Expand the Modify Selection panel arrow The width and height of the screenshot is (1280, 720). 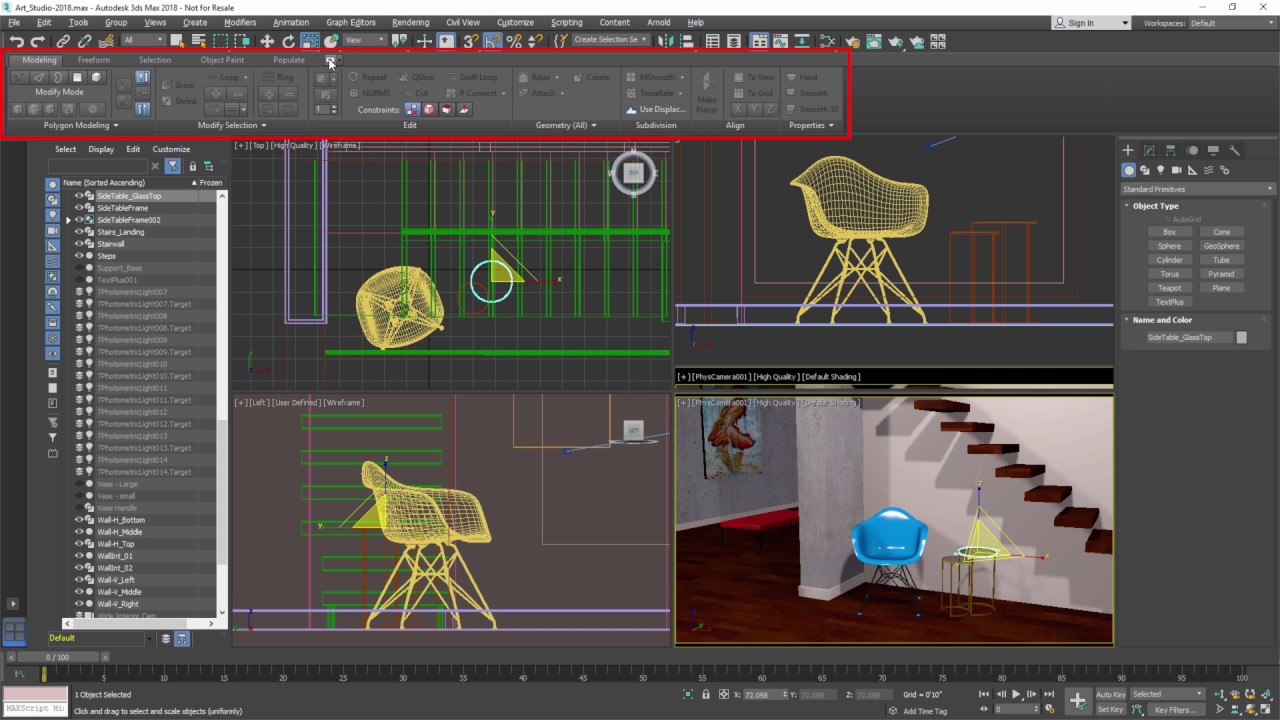[x=264, y=126]
